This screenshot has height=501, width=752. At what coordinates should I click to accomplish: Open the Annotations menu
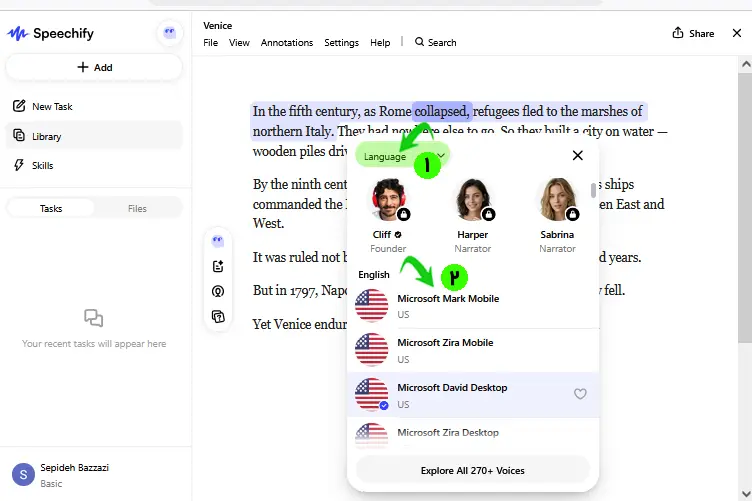[x=287, y=43]
